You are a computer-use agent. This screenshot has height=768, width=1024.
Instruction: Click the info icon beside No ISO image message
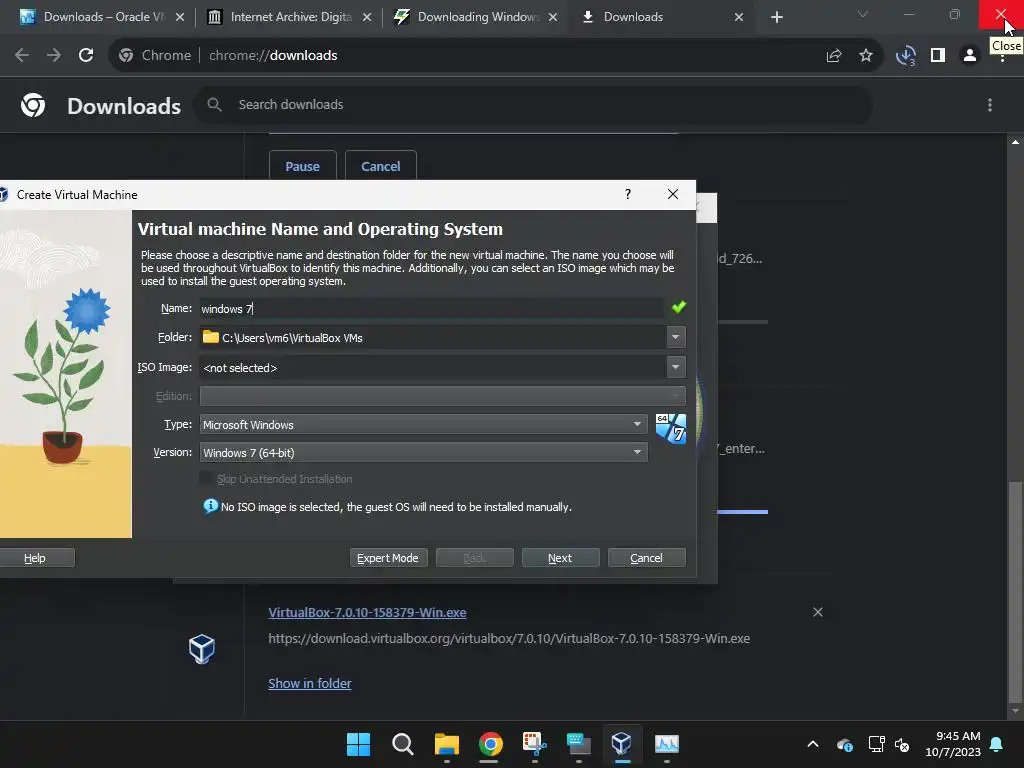[210, 506]
